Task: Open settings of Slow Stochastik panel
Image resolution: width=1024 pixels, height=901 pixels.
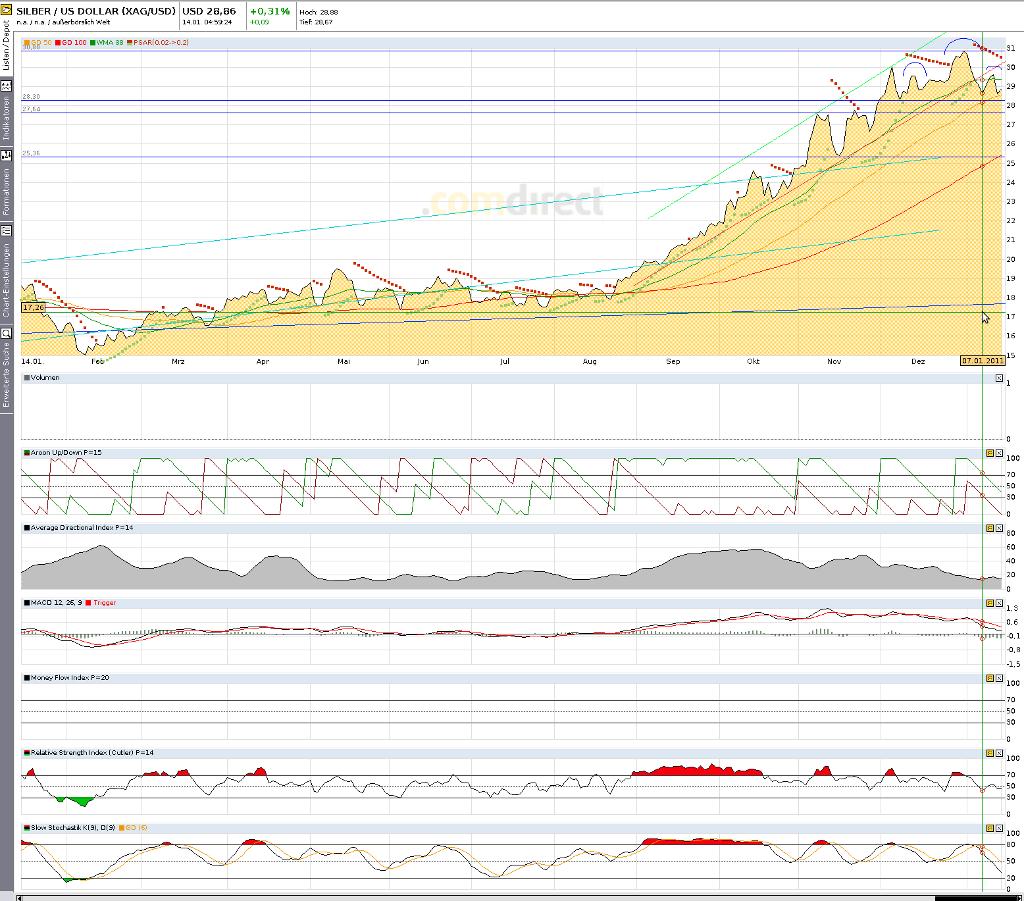Action: (990, 829)
